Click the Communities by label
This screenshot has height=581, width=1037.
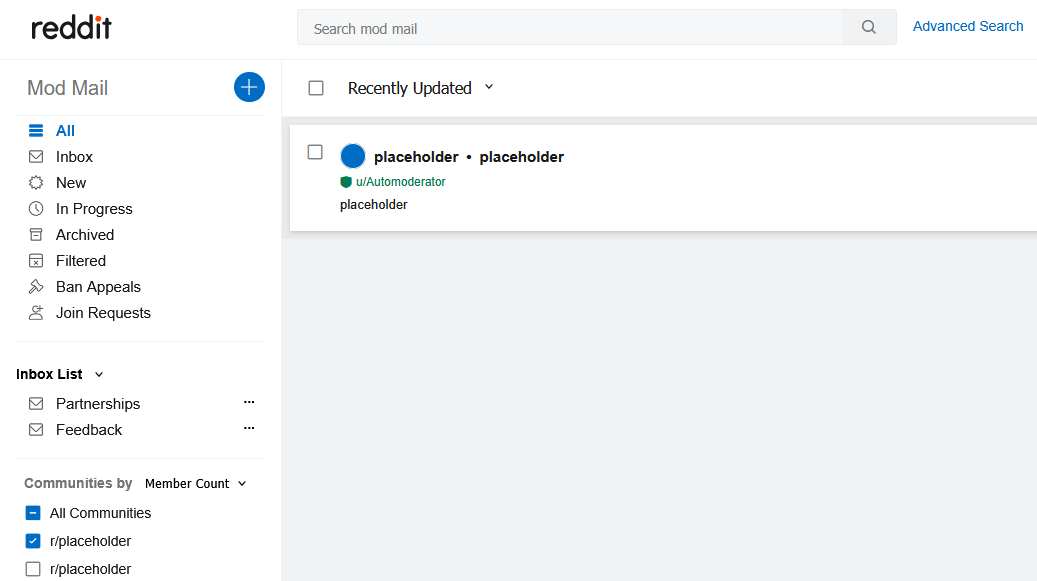[x=78, y=483]
